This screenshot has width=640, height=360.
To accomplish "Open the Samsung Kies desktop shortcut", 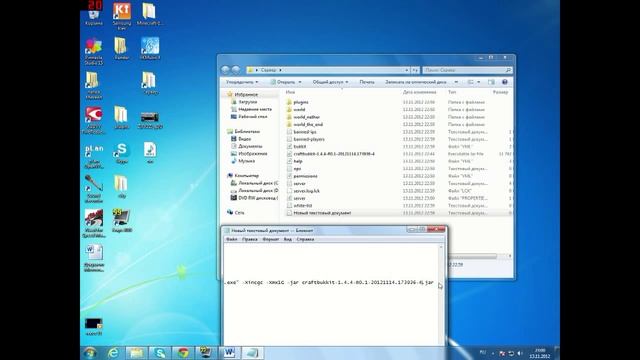I will (122, 16).
